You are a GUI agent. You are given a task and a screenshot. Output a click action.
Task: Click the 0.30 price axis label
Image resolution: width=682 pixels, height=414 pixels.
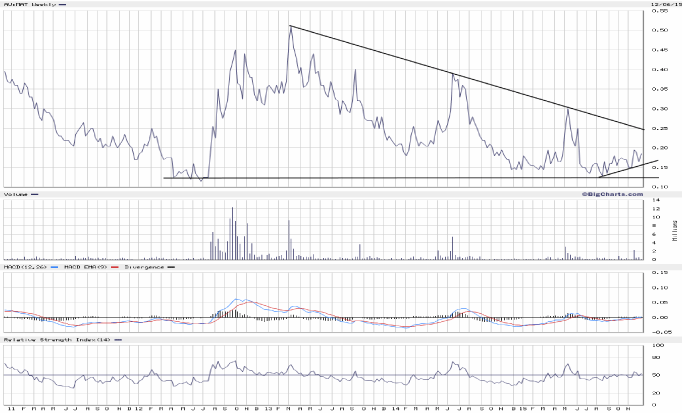(x=660, y=108)
